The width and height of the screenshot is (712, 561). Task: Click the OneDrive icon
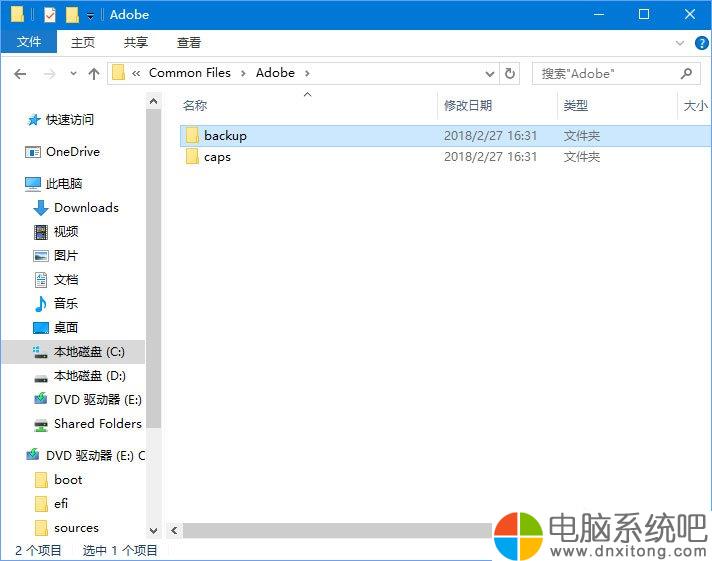click(33, 152)
